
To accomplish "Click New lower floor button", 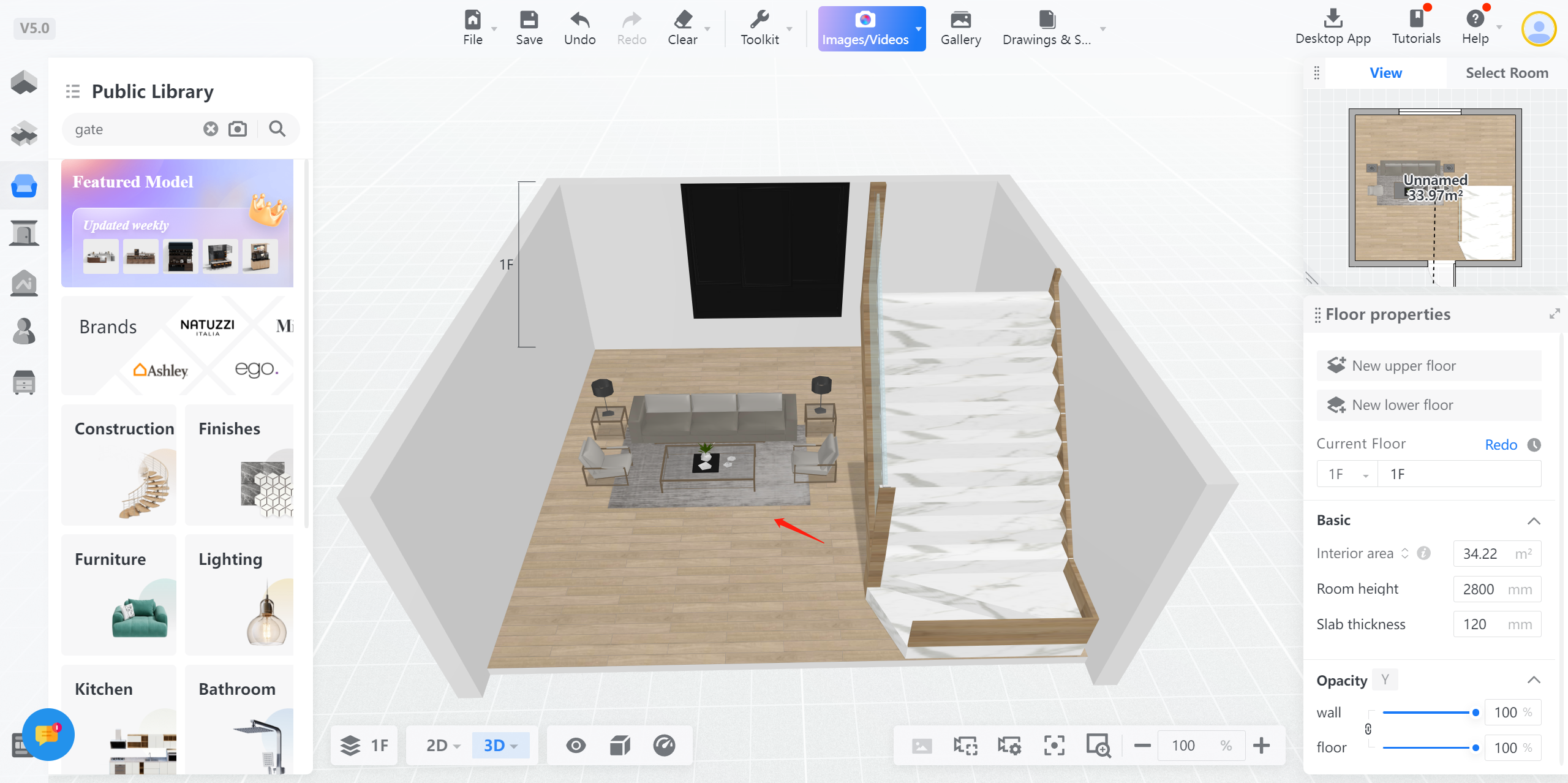I will (1428, 405).
